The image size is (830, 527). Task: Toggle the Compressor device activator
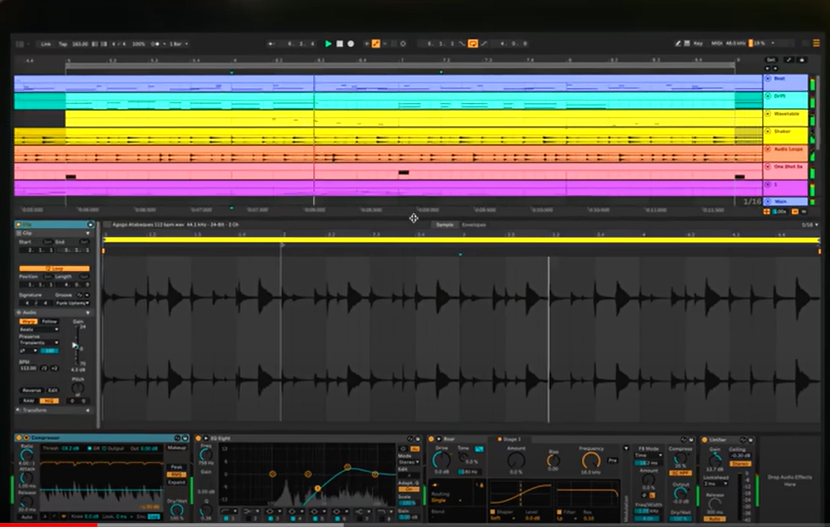click(x=19, y=438)
